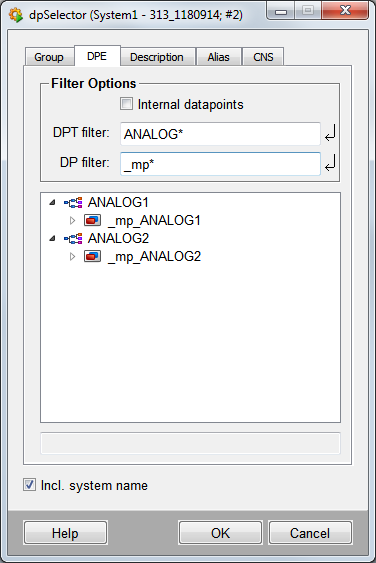The width and height of the screenshot is (376, 563).
Task: Open the CNS tab
Action: (x=263, y=57)
